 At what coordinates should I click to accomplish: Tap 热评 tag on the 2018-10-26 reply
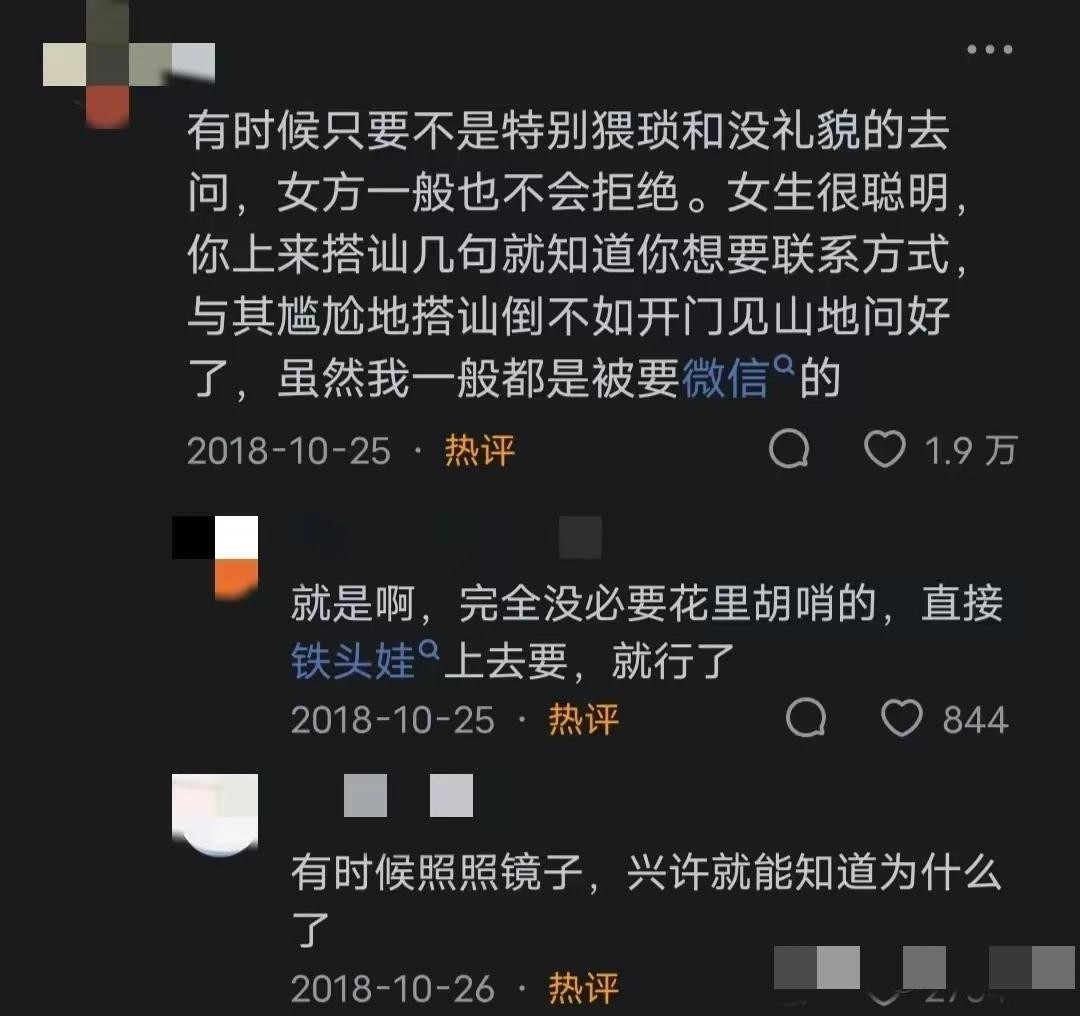pyautogui.click(x=583, y=988)
